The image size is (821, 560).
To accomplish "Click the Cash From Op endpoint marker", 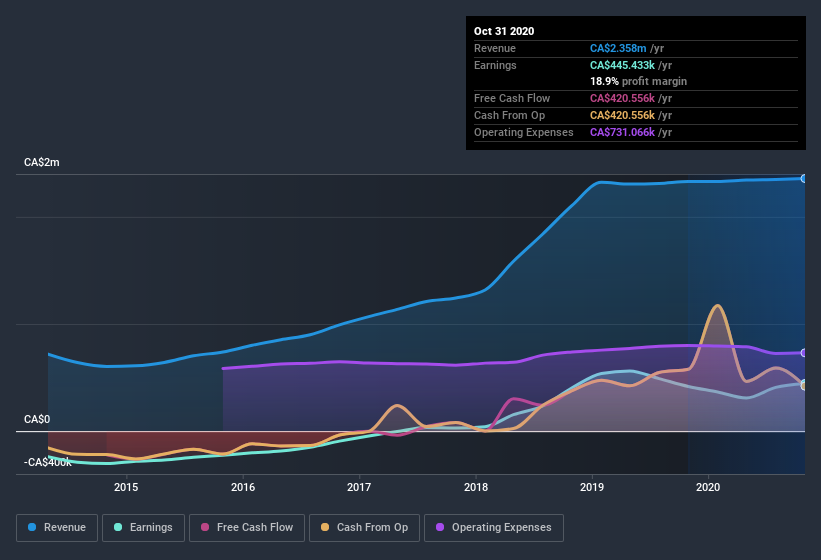I will pyautogui.click(x=804, y=386).
